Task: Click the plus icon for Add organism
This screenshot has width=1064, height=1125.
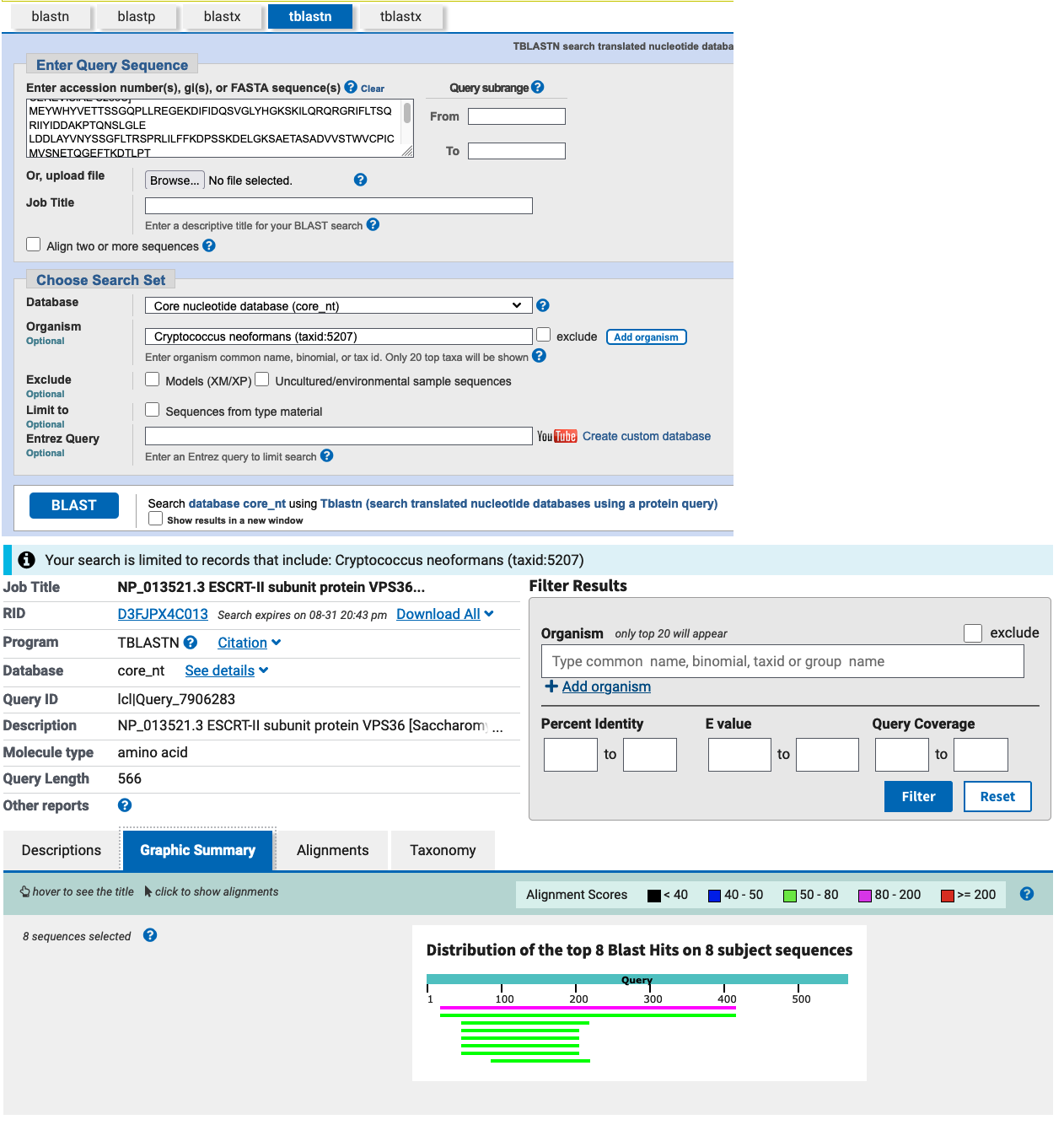Action: coord(551,686)
